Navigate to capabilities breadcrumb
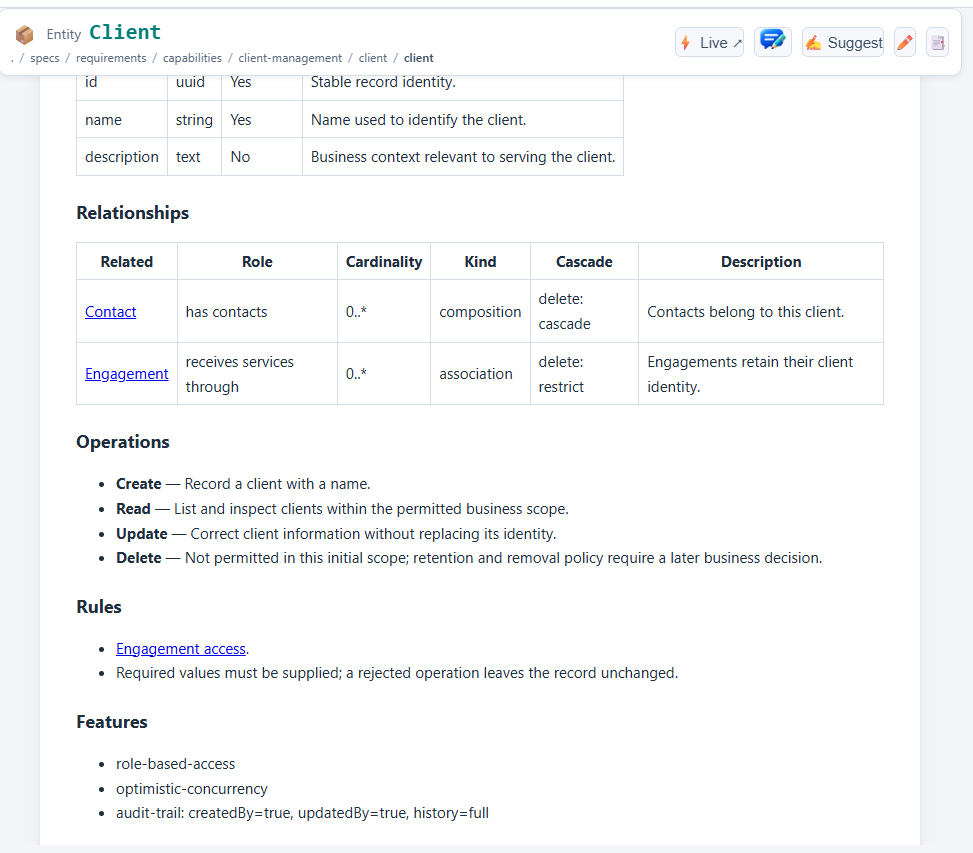This screenshot has height=853, width=973. (192, 58)
